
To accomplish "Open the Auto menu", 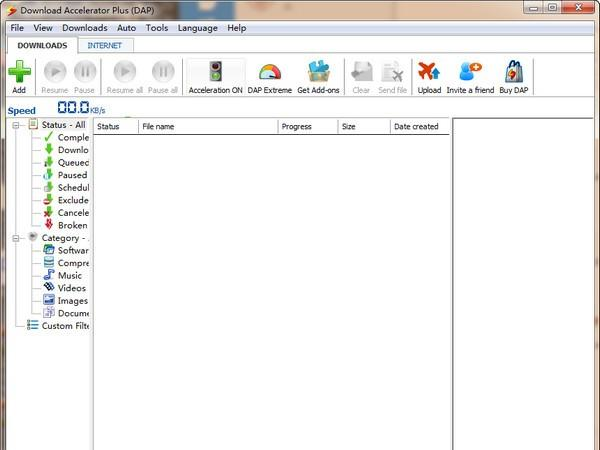I will 126,28.
